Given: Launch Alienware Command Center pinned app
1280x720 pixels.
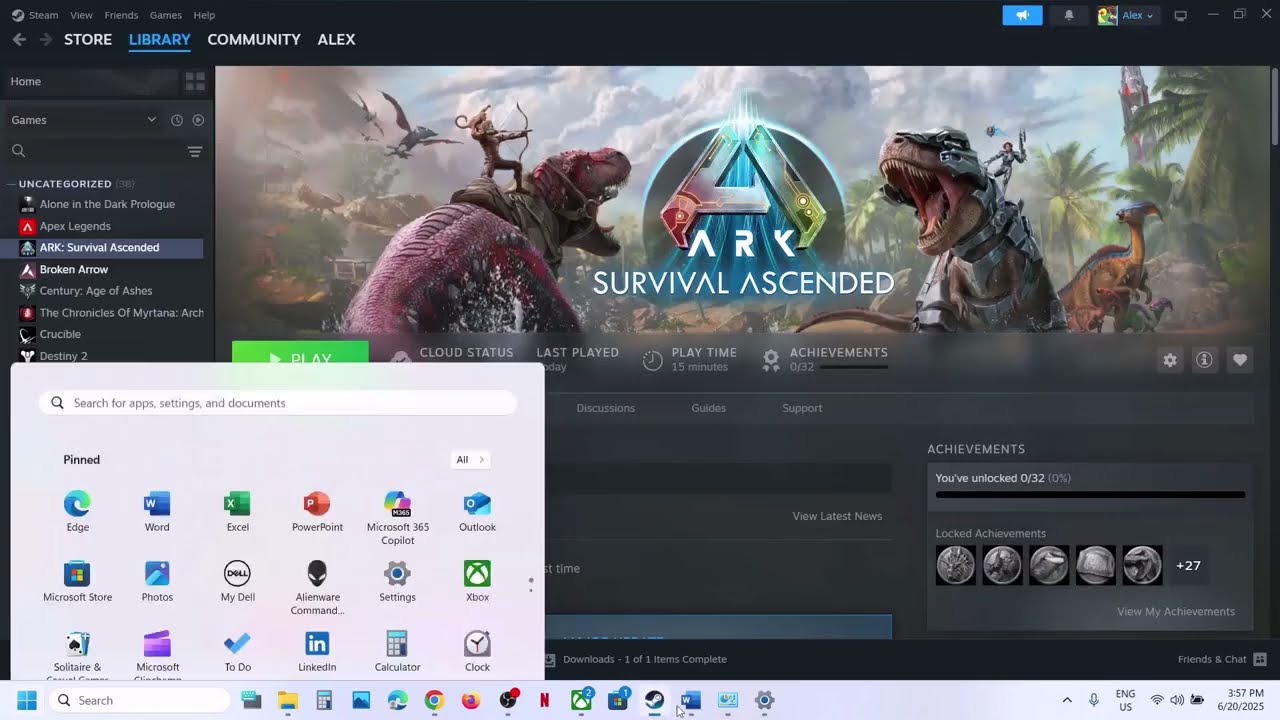Looking at the screenshot, I should pos(317,587).
